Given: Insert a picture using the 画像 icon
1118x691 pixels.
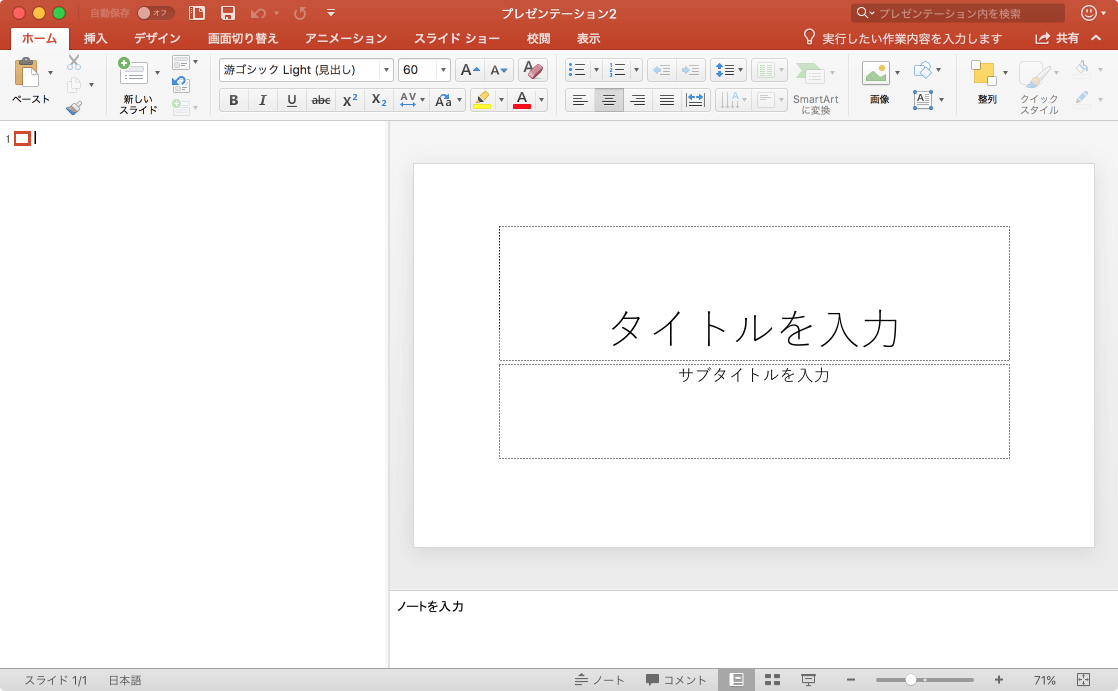Looking at the screenshot, I should pos(876,74).
